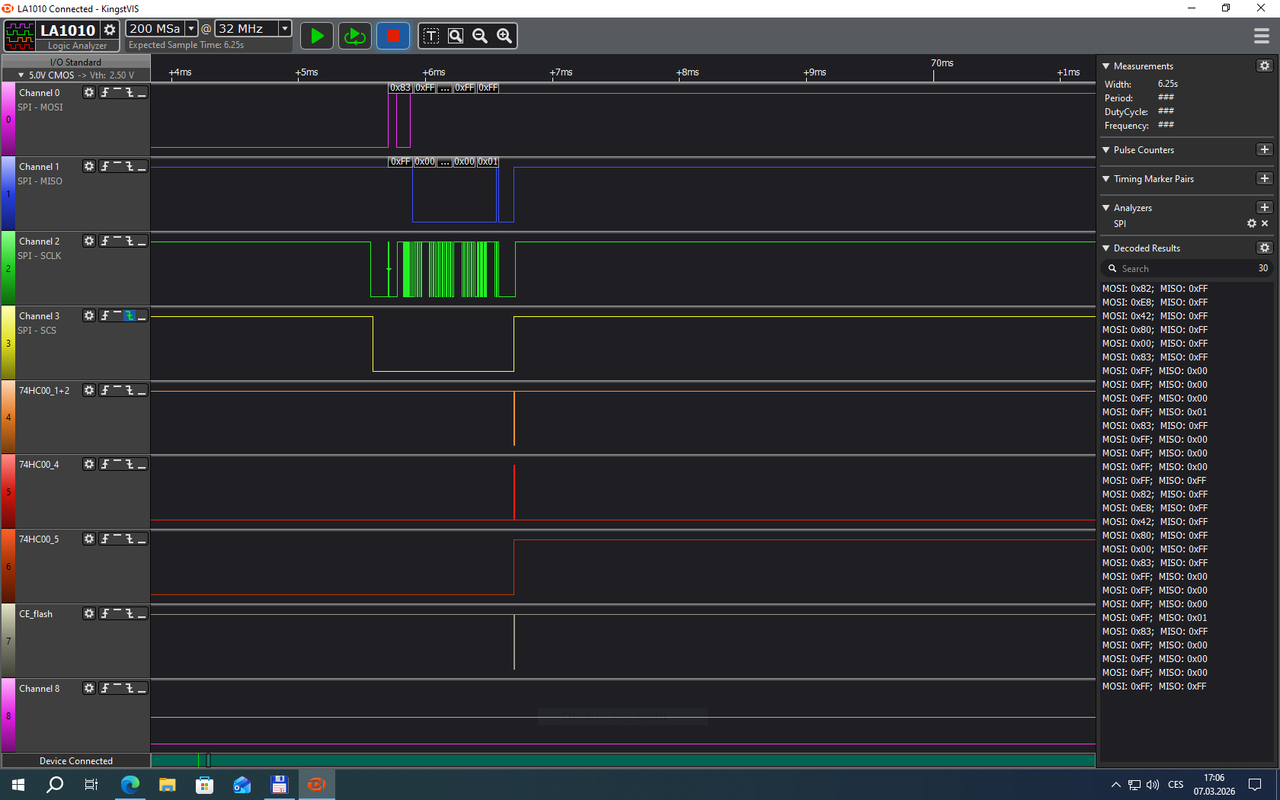This screenshot has height=800, width=1280.
Task: Open Channel 0 settings gear
Action: click(89, 92)
